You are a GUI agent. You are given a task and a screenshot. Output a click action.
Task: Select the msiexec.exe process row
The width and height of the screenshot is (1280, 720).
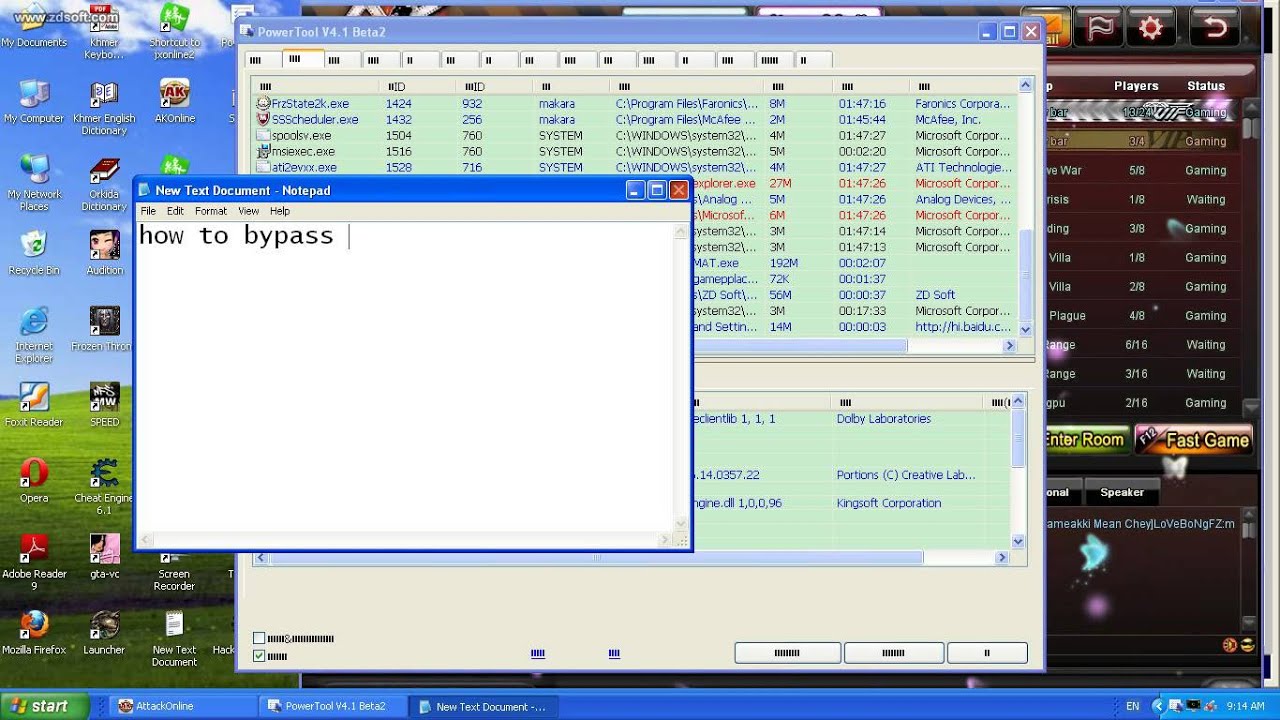636,151
